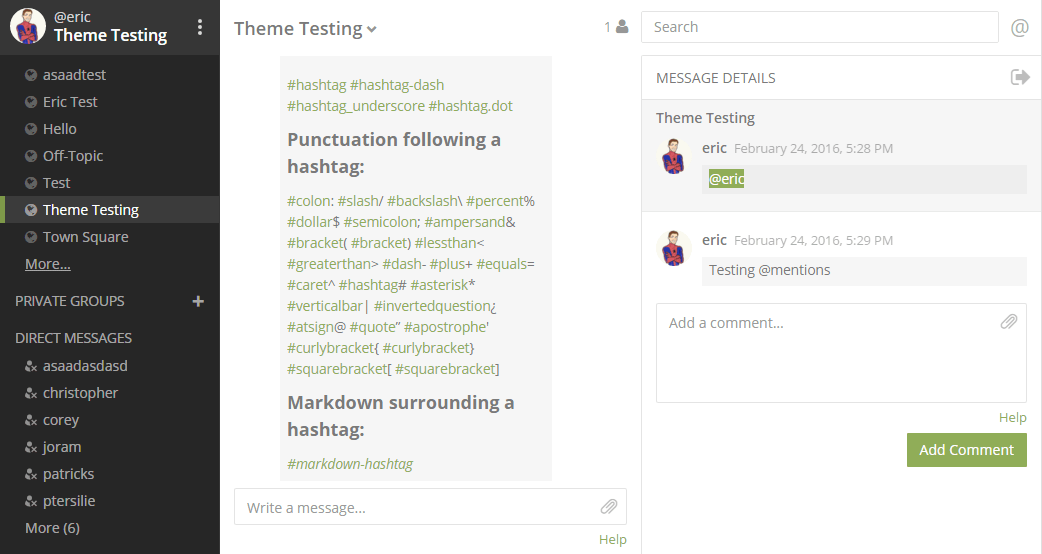The width and height of the screenshot is (1042, 554).
Task: Open recent mentions via @ icon
Action: [1020, 27]
